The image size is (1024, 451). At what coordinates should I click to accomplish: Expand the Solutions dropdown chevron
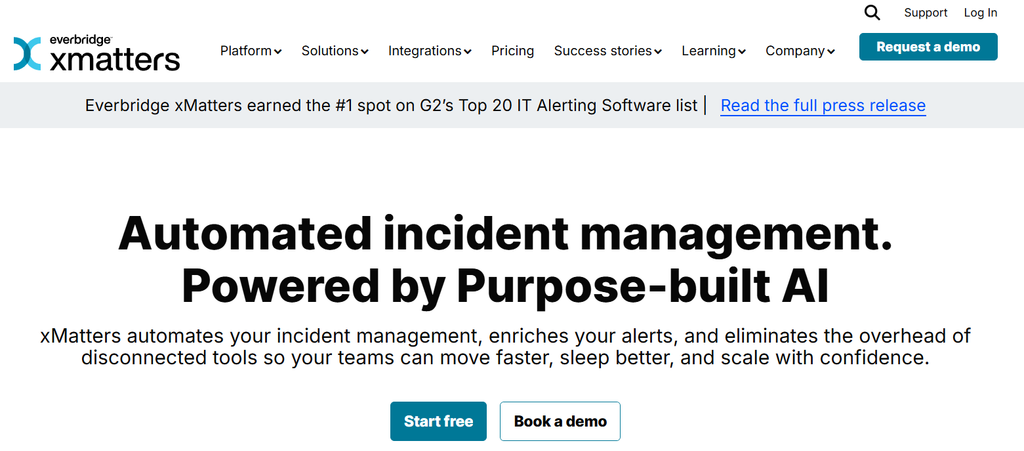tap(364, 52)
